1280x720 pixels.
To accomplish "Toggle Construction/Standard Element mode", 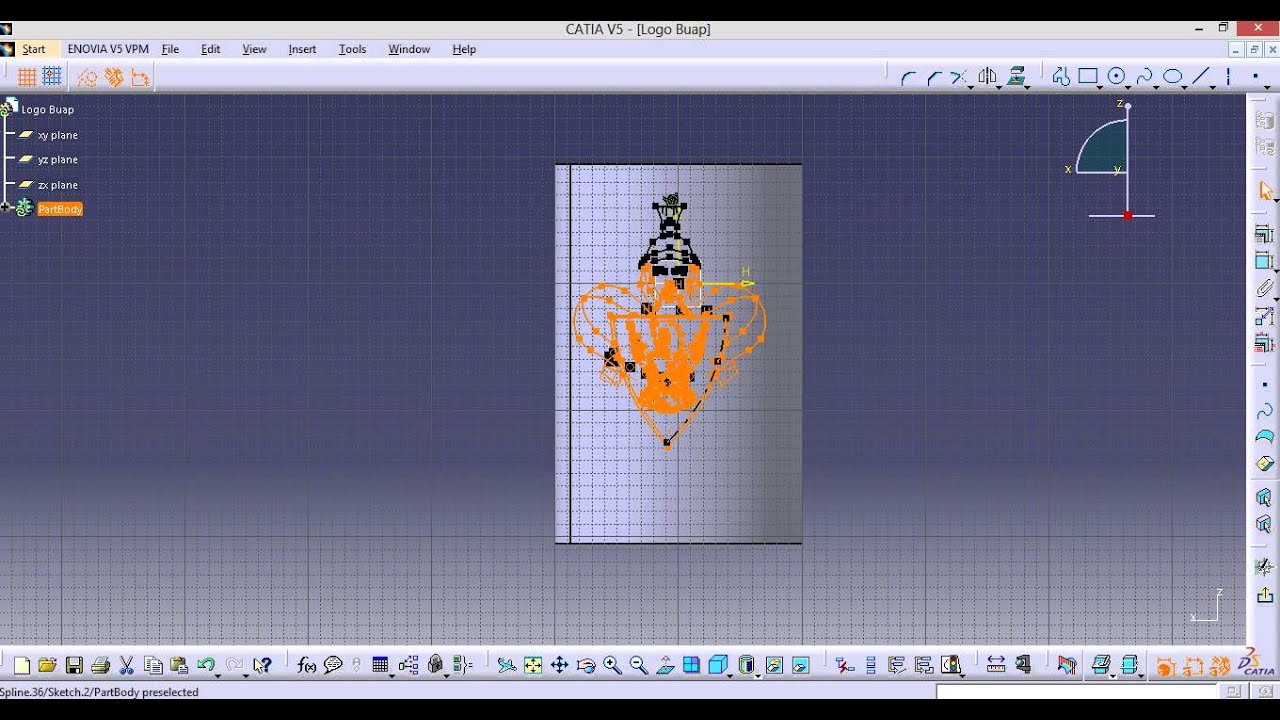I will pos(88,77).
